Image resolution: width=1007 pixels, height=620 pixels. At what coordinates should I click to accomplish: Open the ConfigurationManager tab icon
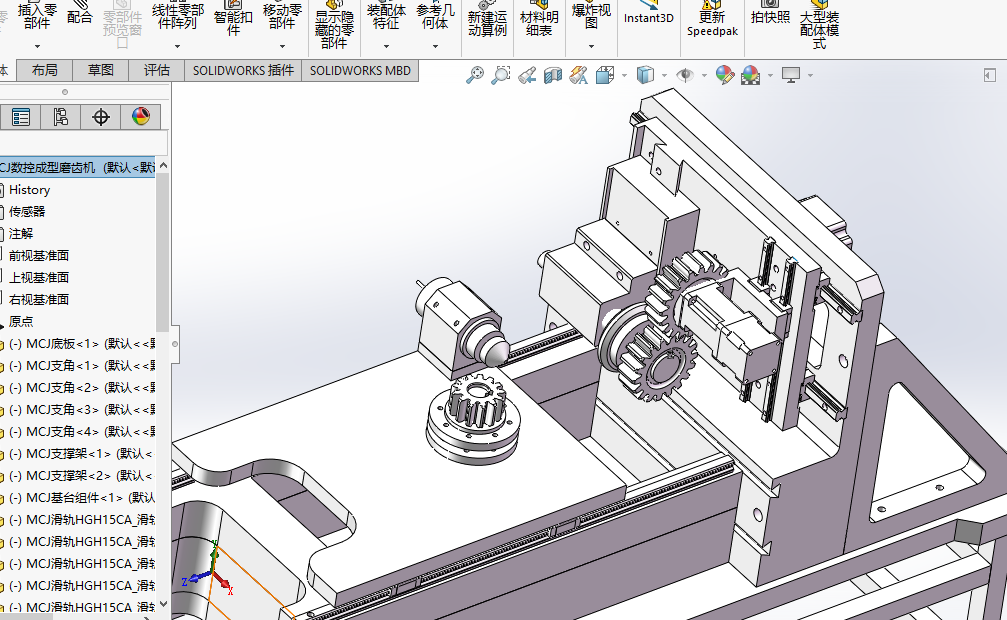(60, 117)
